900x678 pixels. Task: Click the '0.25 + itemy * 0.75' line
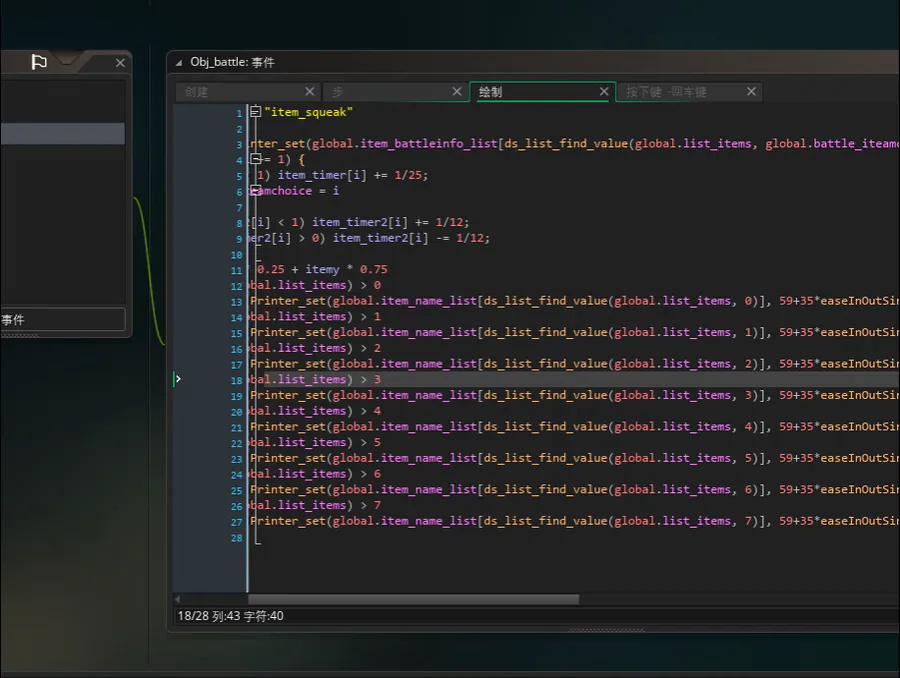(x=322, y=269)
